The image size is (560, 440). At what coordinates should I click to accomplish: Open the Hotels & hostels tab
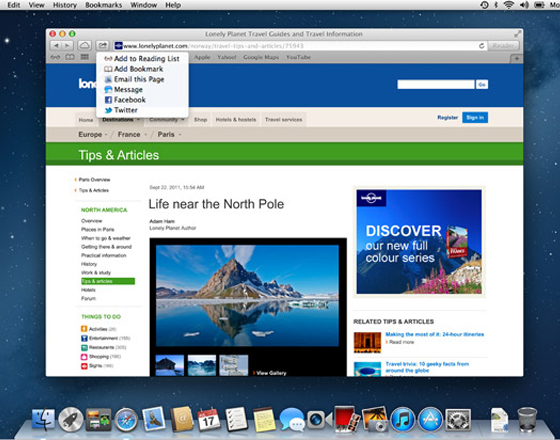pos(236,120)
